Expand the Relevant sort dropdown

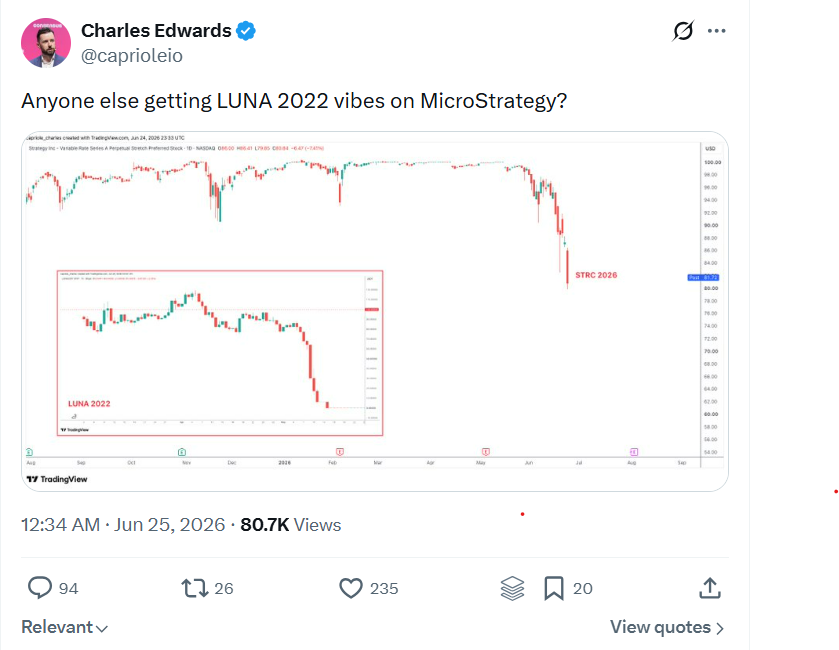[x=64, y=627]
